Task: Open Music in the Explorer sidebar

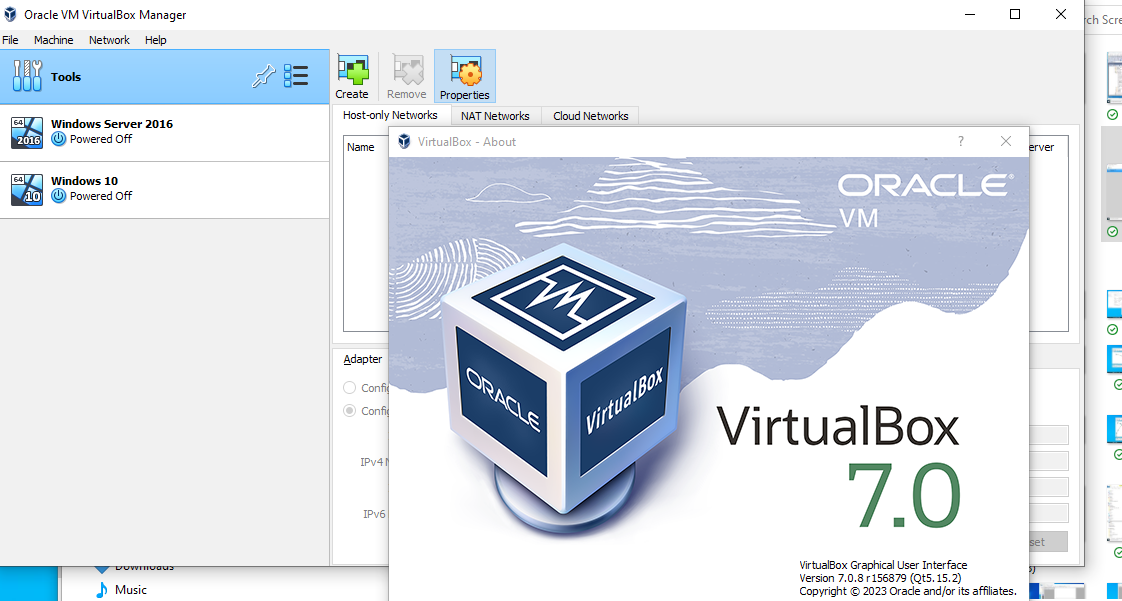Action: tap(132, 590)
